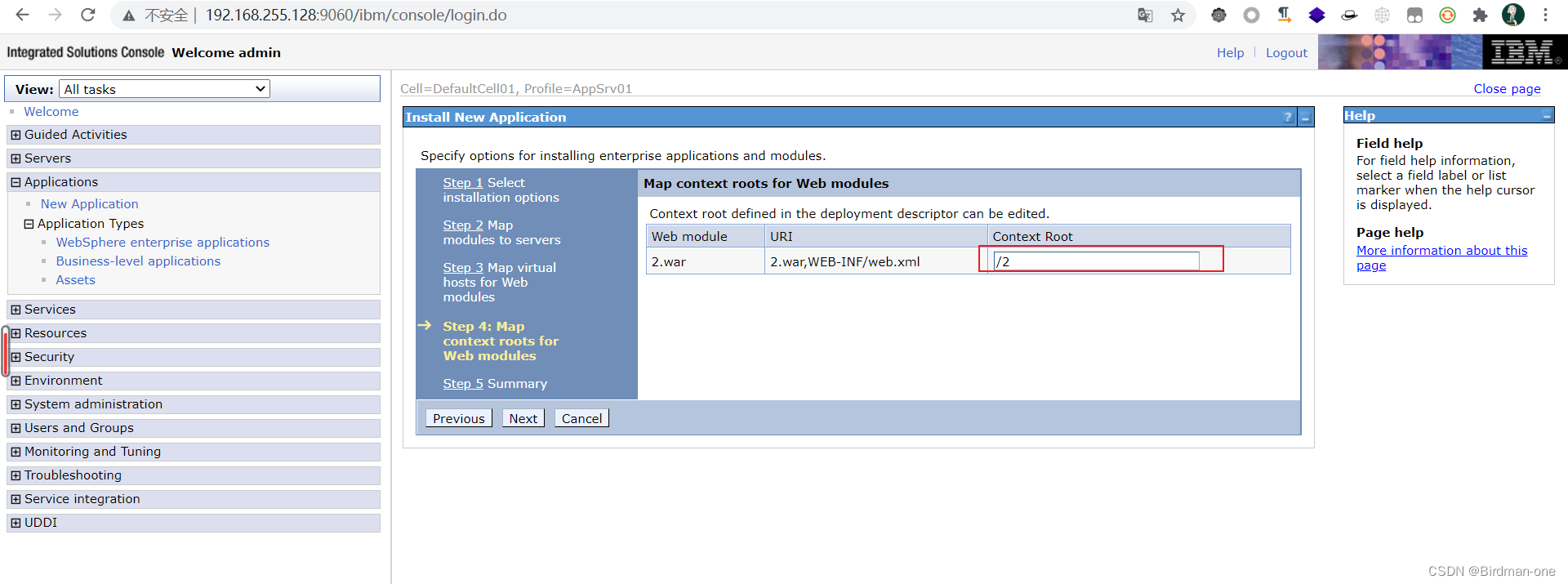Expand the Security section
Image resolution: width=1568 pixels, height=584 pixels.
[16, 357]
